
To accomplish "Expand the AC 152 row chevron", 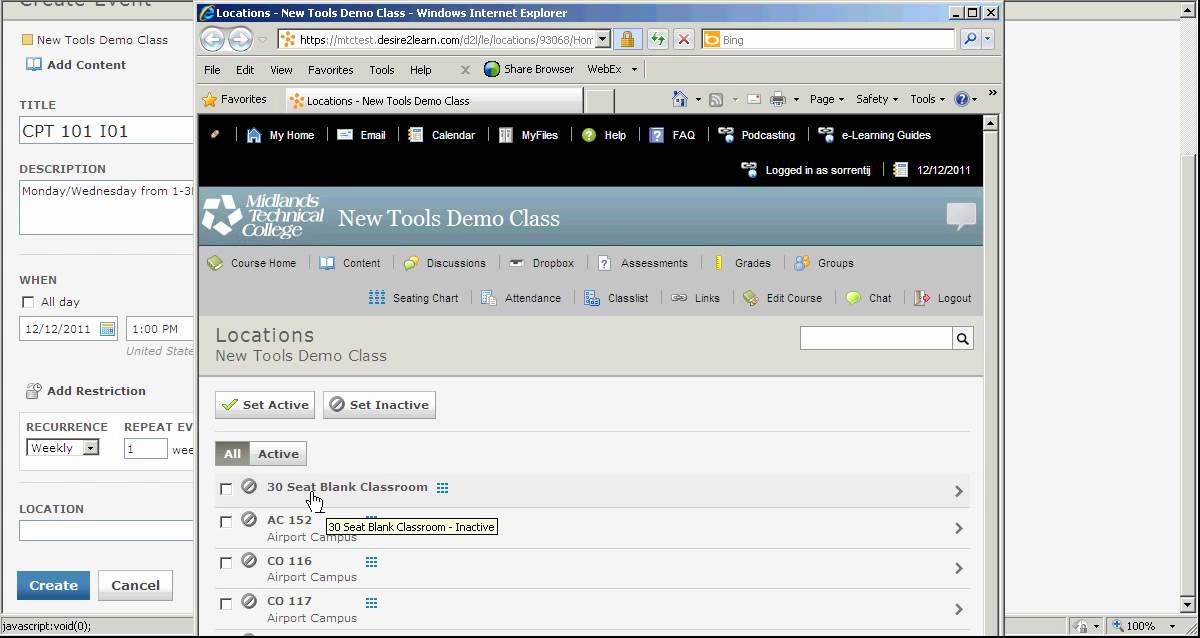I will pos(958,528).
